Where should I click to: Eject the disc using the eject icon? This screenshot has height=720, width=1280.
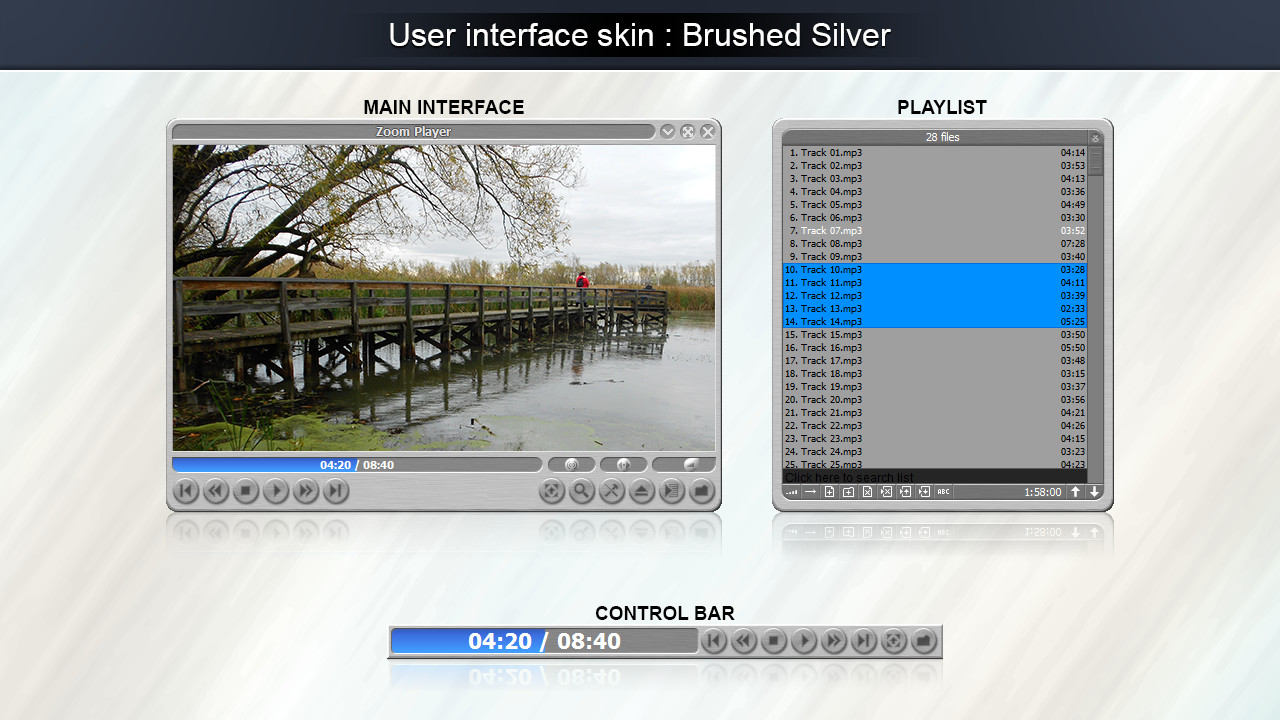[641, 491]
